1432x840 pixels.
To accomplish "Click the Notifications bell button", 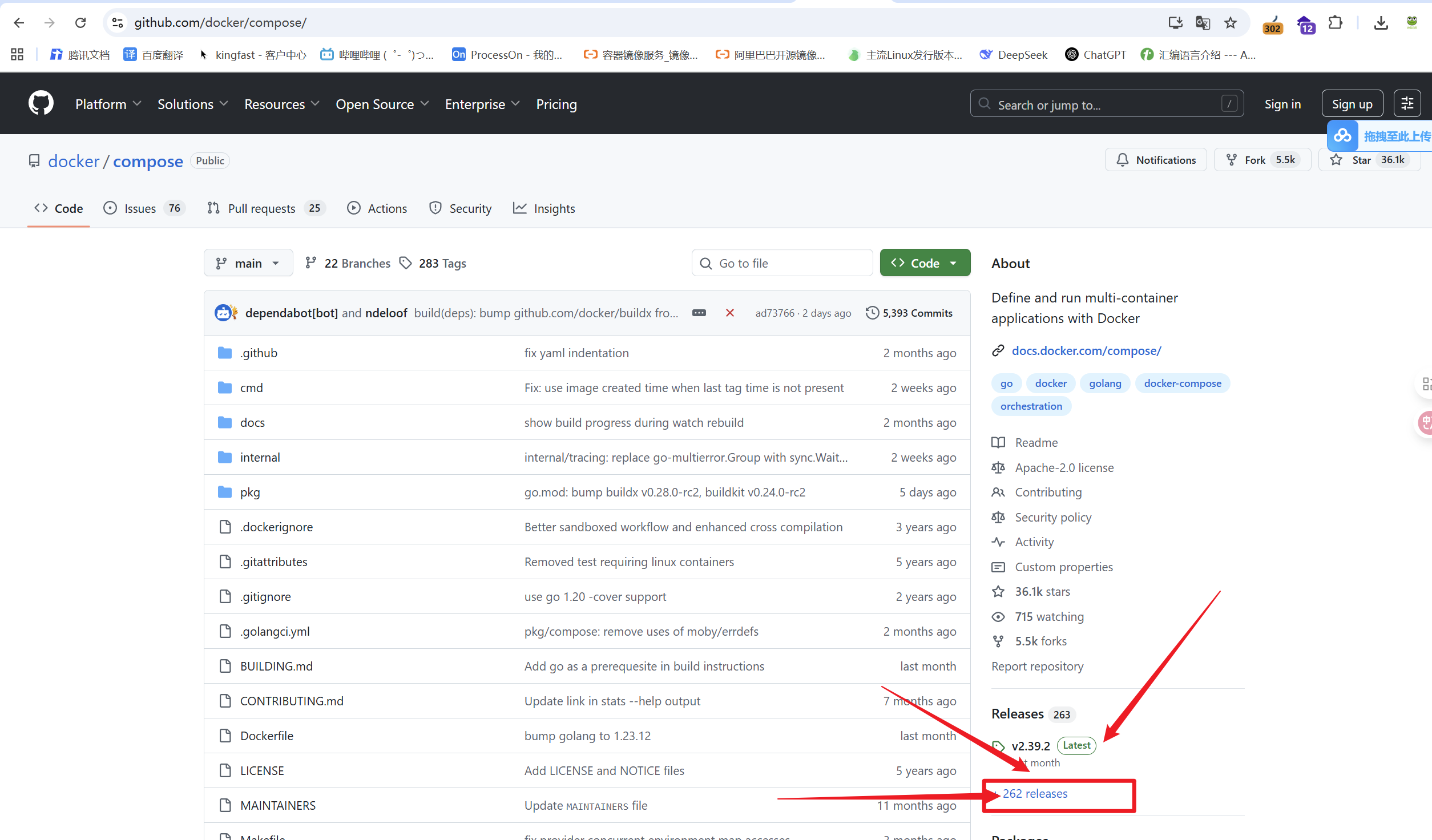I will point(1156,160).
